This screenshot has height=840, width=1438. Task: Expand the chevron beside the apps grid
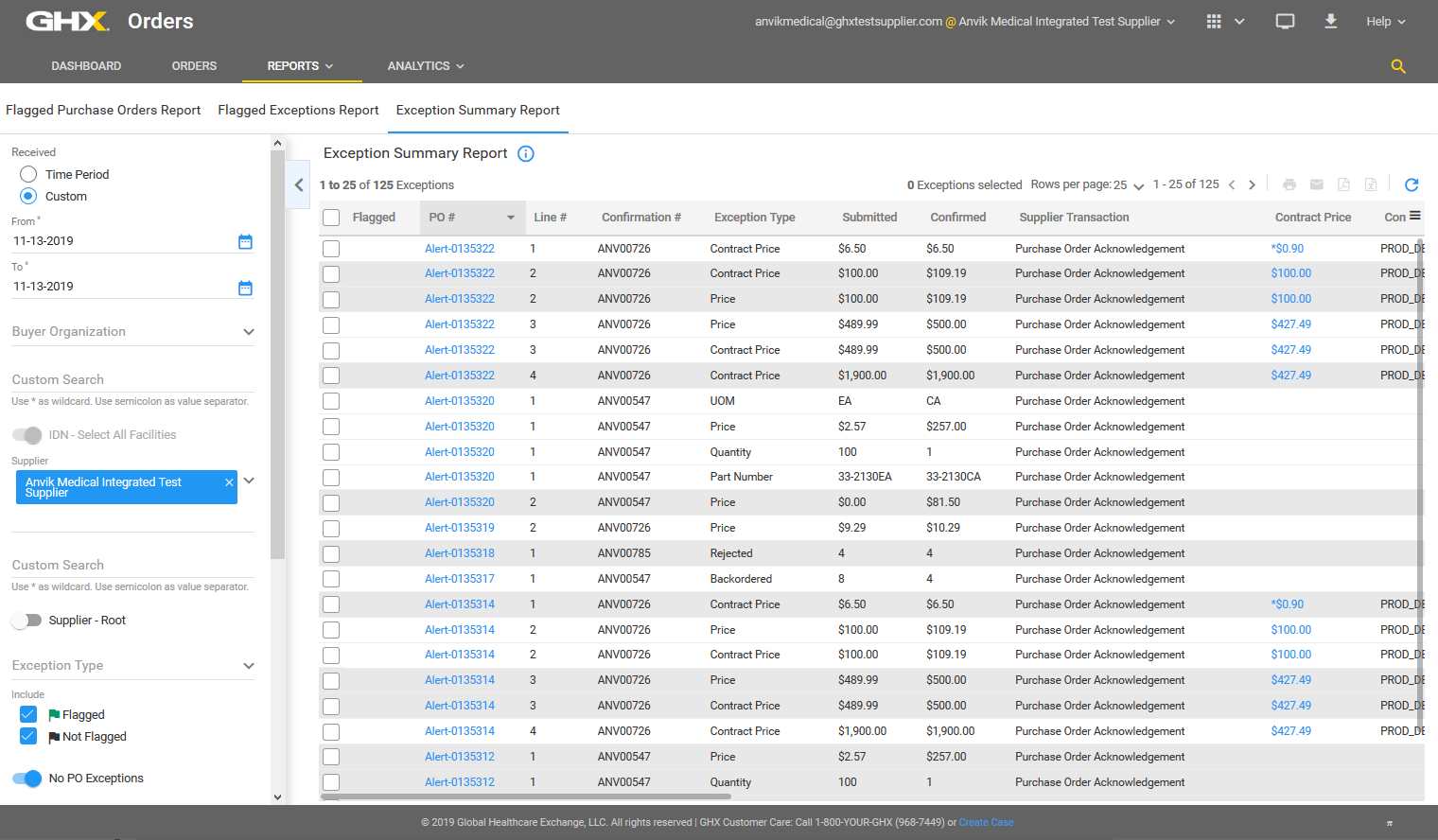(x=1239, y=22)
